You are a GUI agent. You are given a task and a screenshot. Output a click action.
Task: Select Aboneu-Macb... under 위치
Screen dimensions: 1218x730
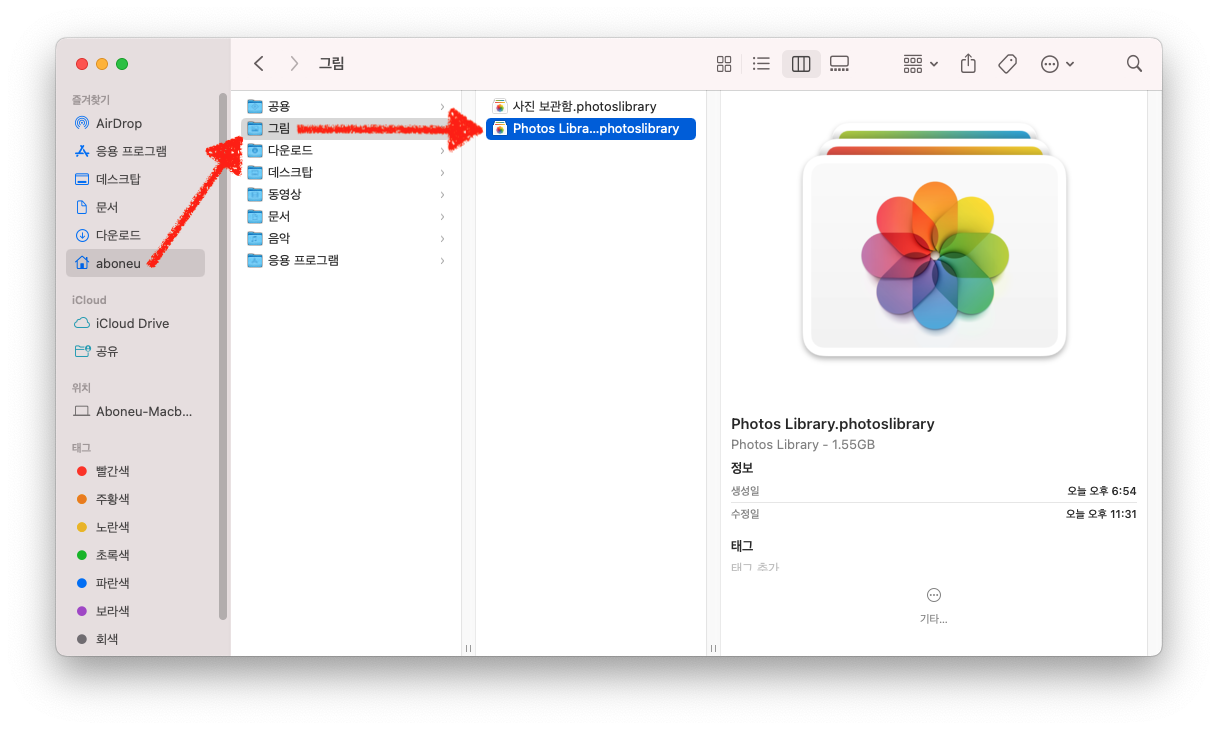click(135, 411)
